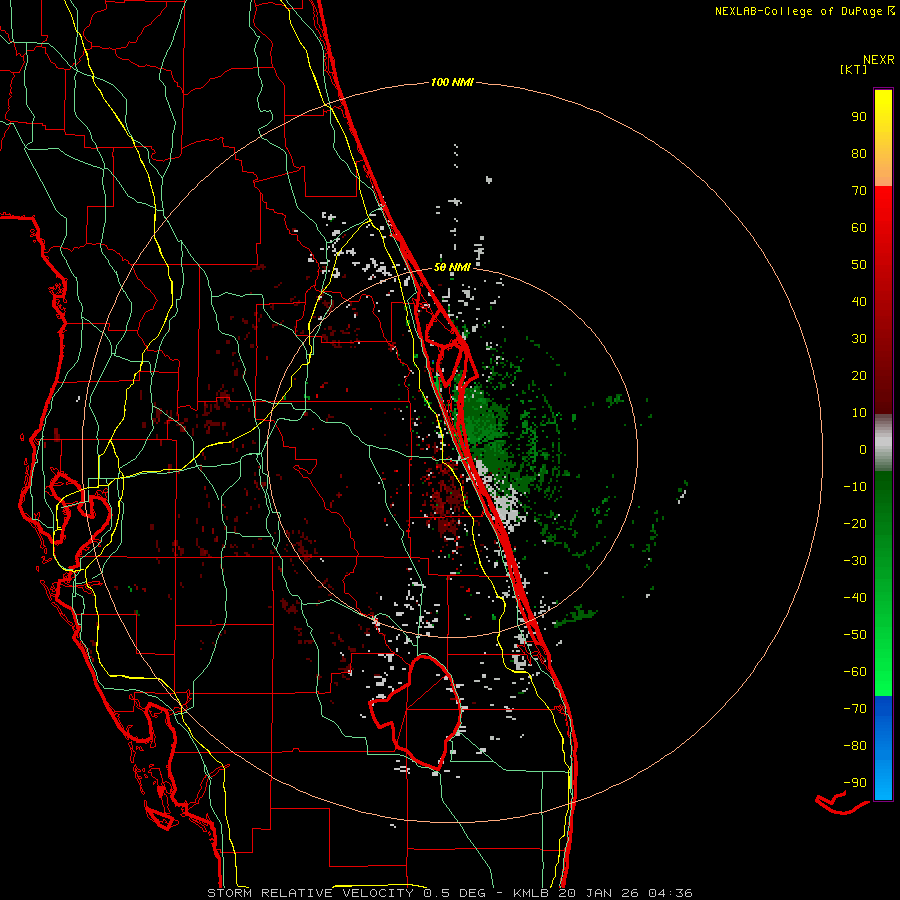
Task: Select the -10 value on velocity scale
Action: point(855,486)
